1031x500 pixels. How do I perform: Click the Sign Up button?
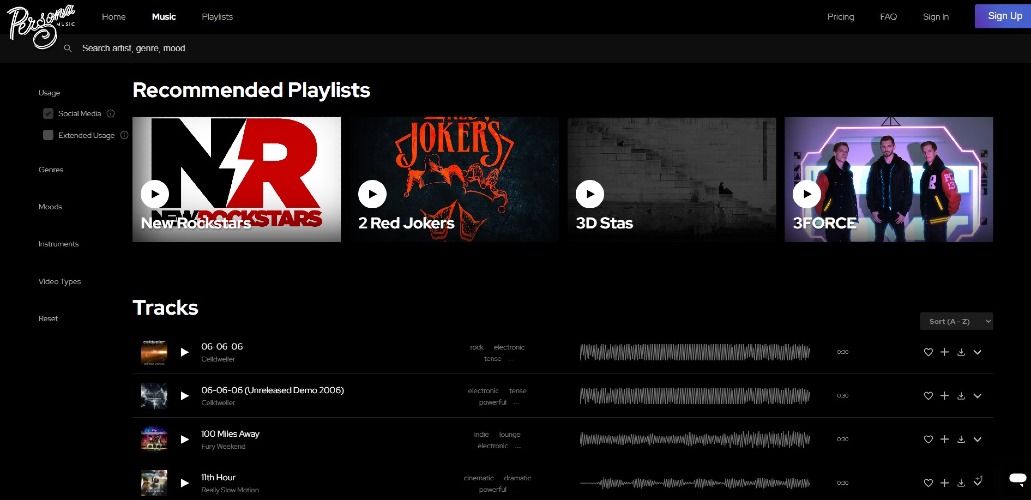point(1003,16)
